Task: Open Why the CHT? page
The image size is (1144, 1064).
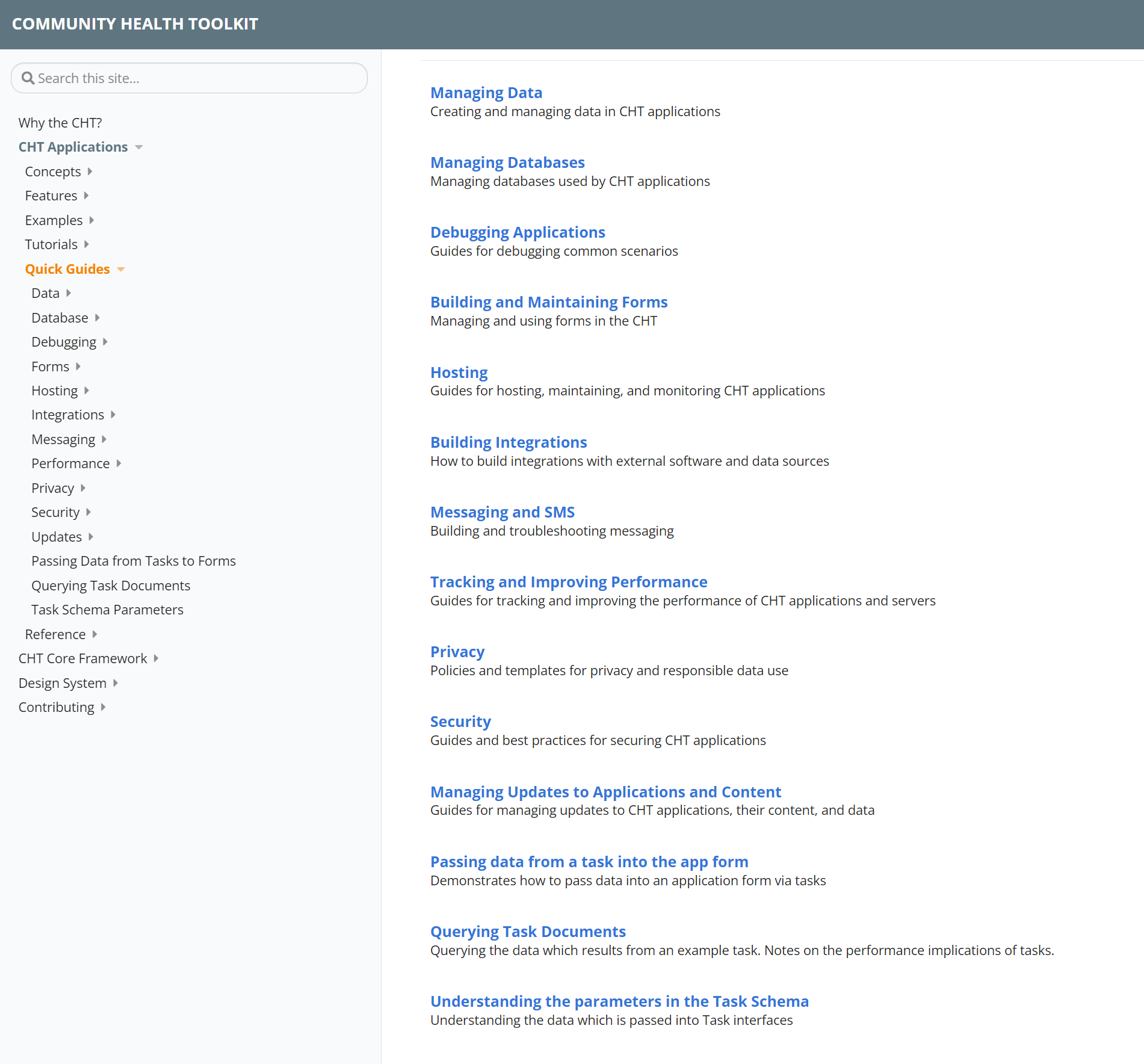Action: point(60,122)
